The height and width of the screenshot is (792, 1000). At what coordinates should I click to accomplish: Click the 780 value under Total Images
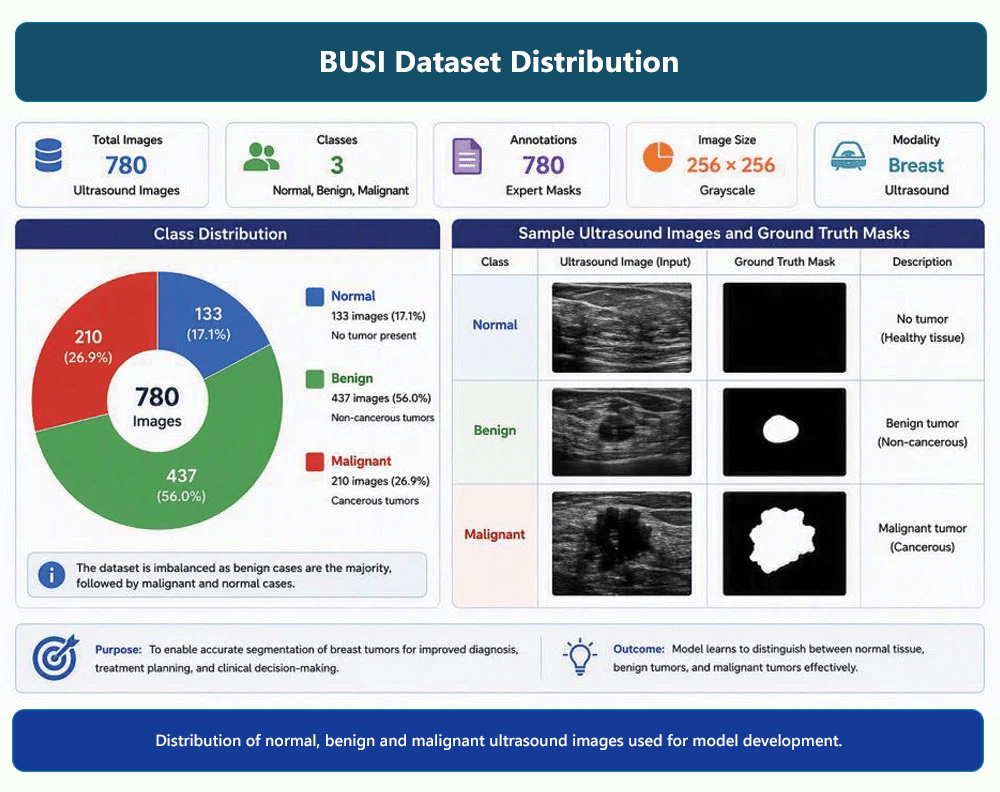[x=126, y=166]
